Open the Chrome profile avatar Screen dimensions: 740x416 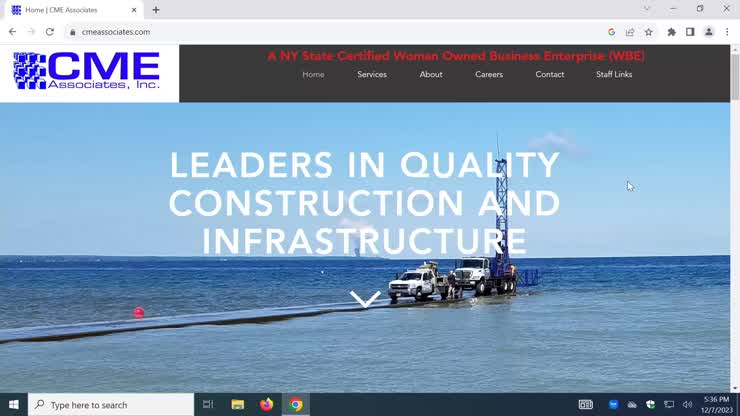point(709,32)
